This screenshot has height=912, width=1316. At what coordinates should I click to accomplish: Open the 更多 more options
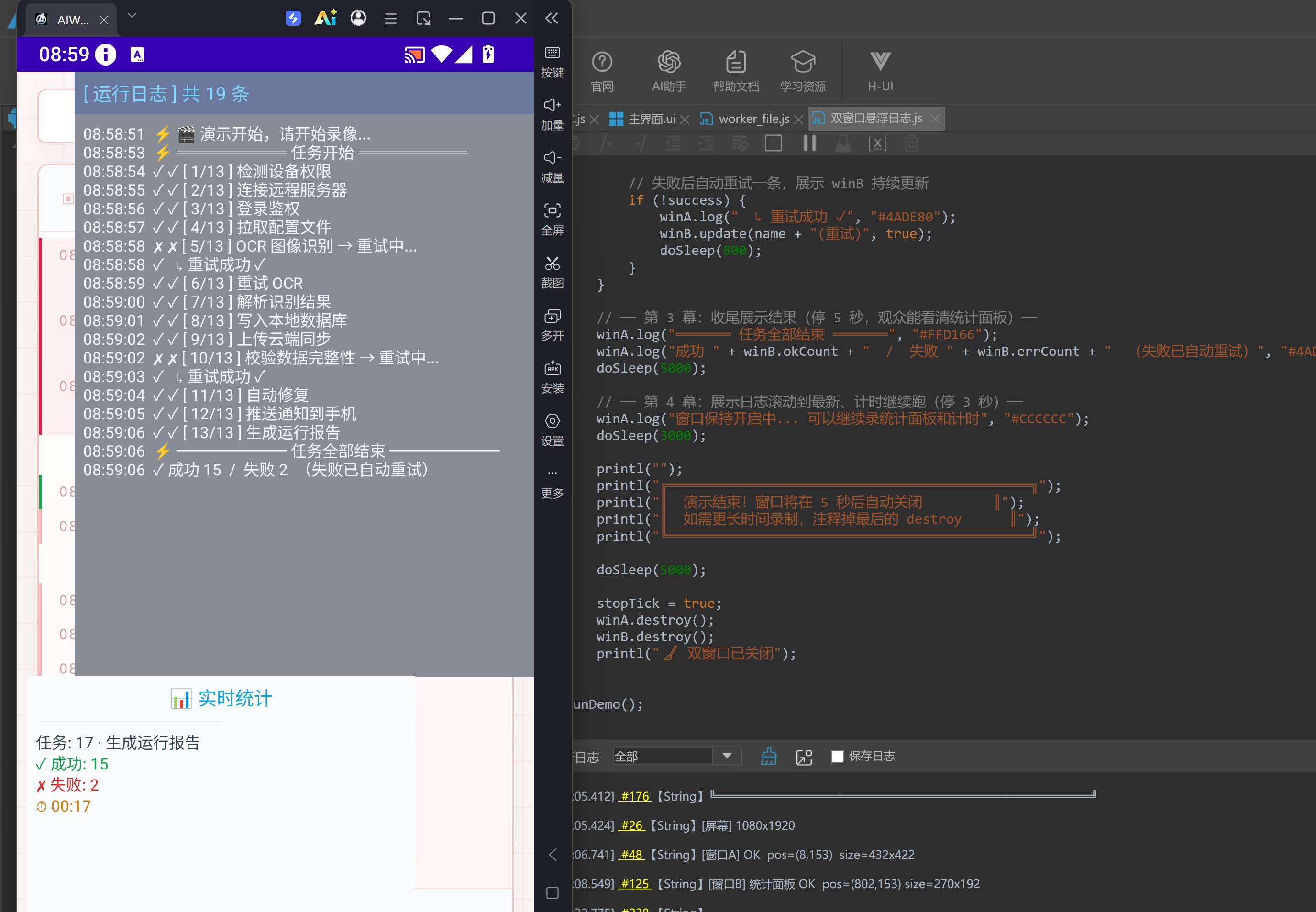[x=552, y=484]
